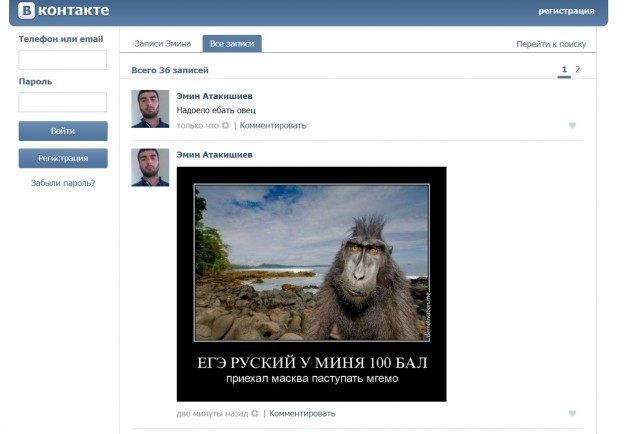Click the "две минуты назад" timestamp
640x434 pixels.
212,413
